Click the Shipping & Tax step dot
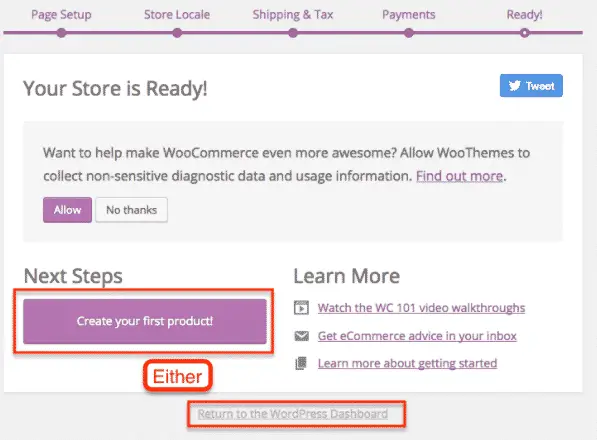The height and width of the screenshot is (440, 597). 293,33
